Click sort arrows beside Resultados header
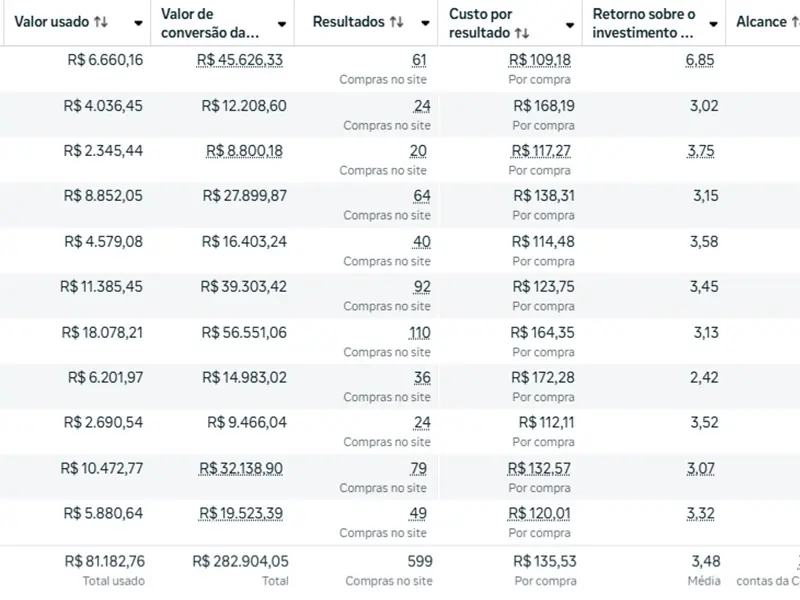This screenshot has width=800, height=600. point(397,22)
